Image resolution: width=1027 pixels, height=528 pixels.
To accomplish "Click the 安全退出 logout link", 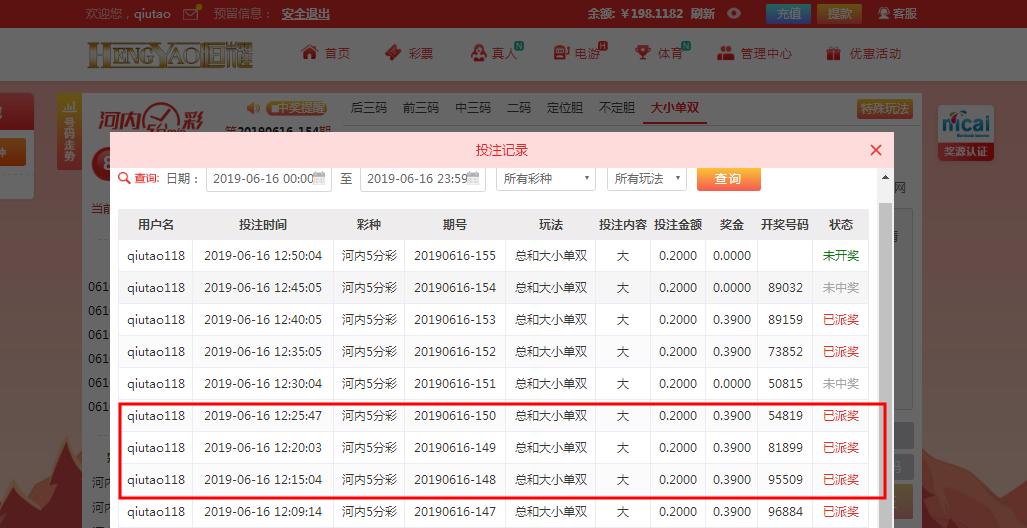I will coord(305,14).
